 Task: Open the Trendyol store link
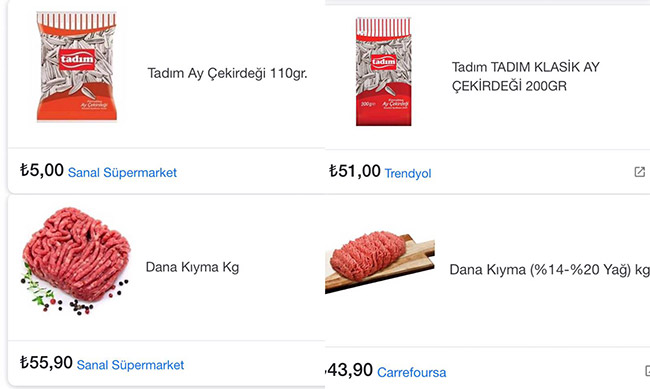point(408,173)
